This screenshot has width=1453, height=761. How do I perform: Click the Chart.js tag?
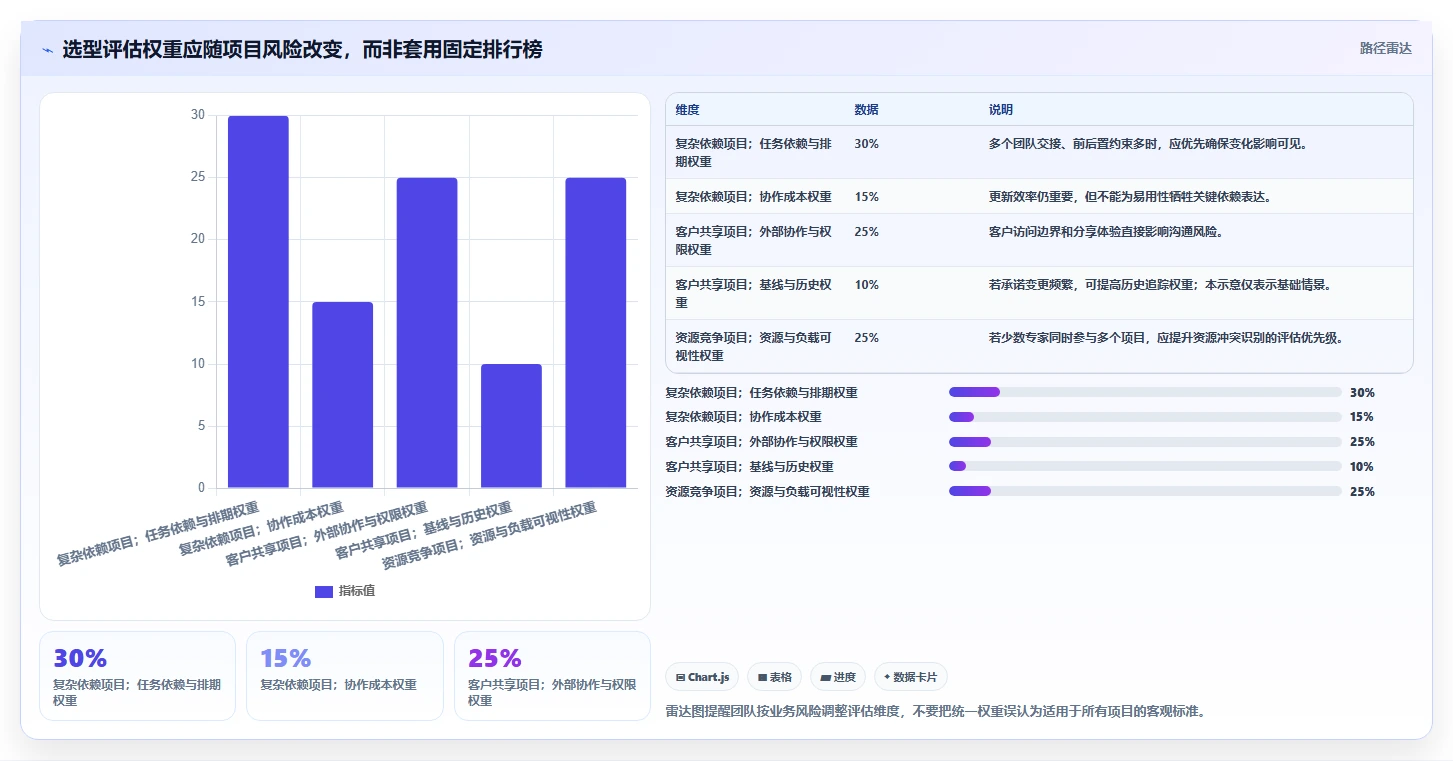pos(702,677)
